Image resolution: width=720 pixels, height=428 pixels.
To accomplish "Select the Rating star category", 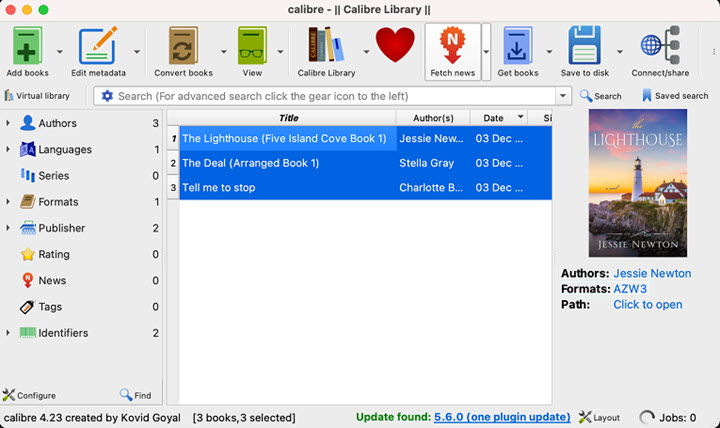I will point(54,254).
